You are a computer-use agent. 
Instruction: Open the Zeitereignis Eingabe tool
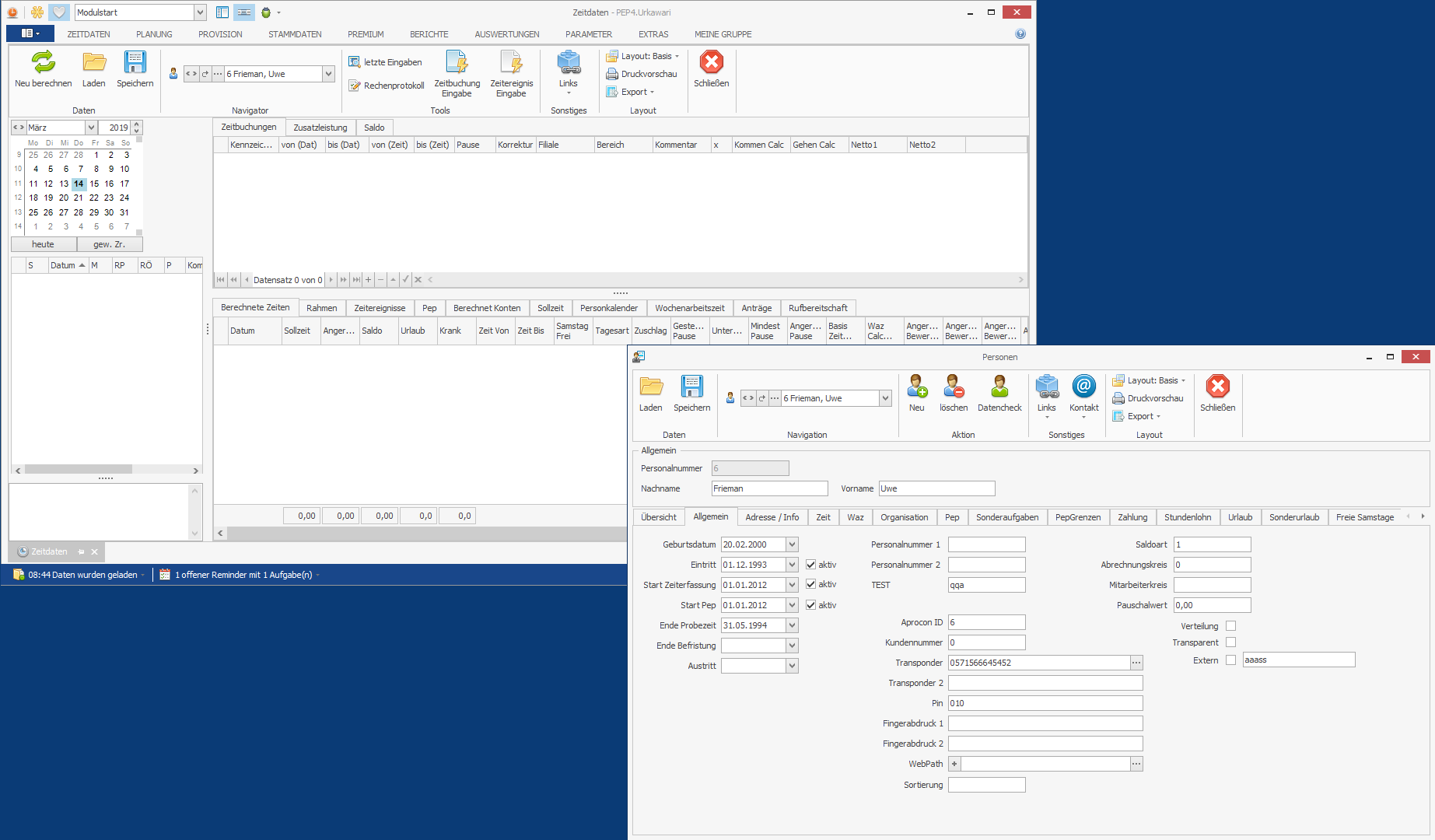pyautogui.click(x=511, y=63)
